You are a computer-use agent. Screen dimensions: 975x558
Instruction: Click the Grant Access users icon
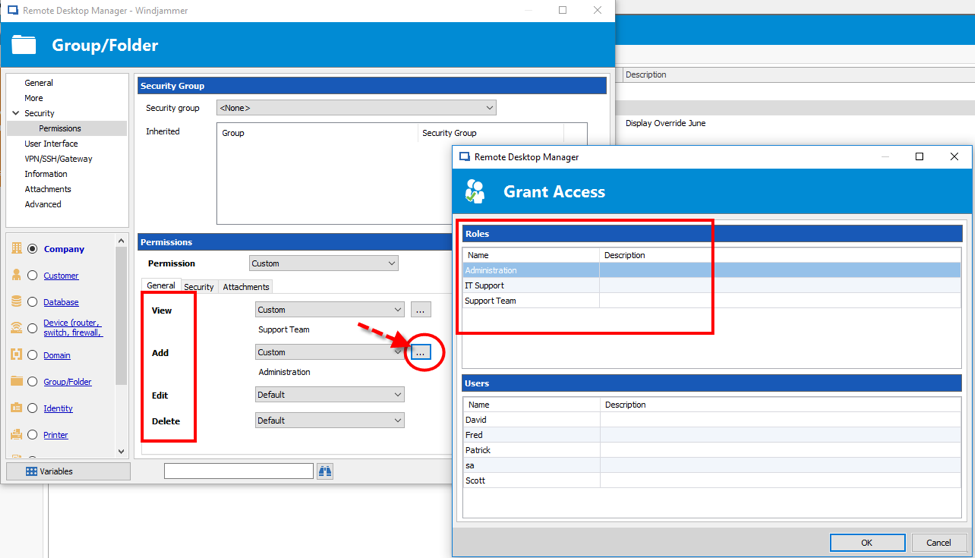tap(475, 192)
